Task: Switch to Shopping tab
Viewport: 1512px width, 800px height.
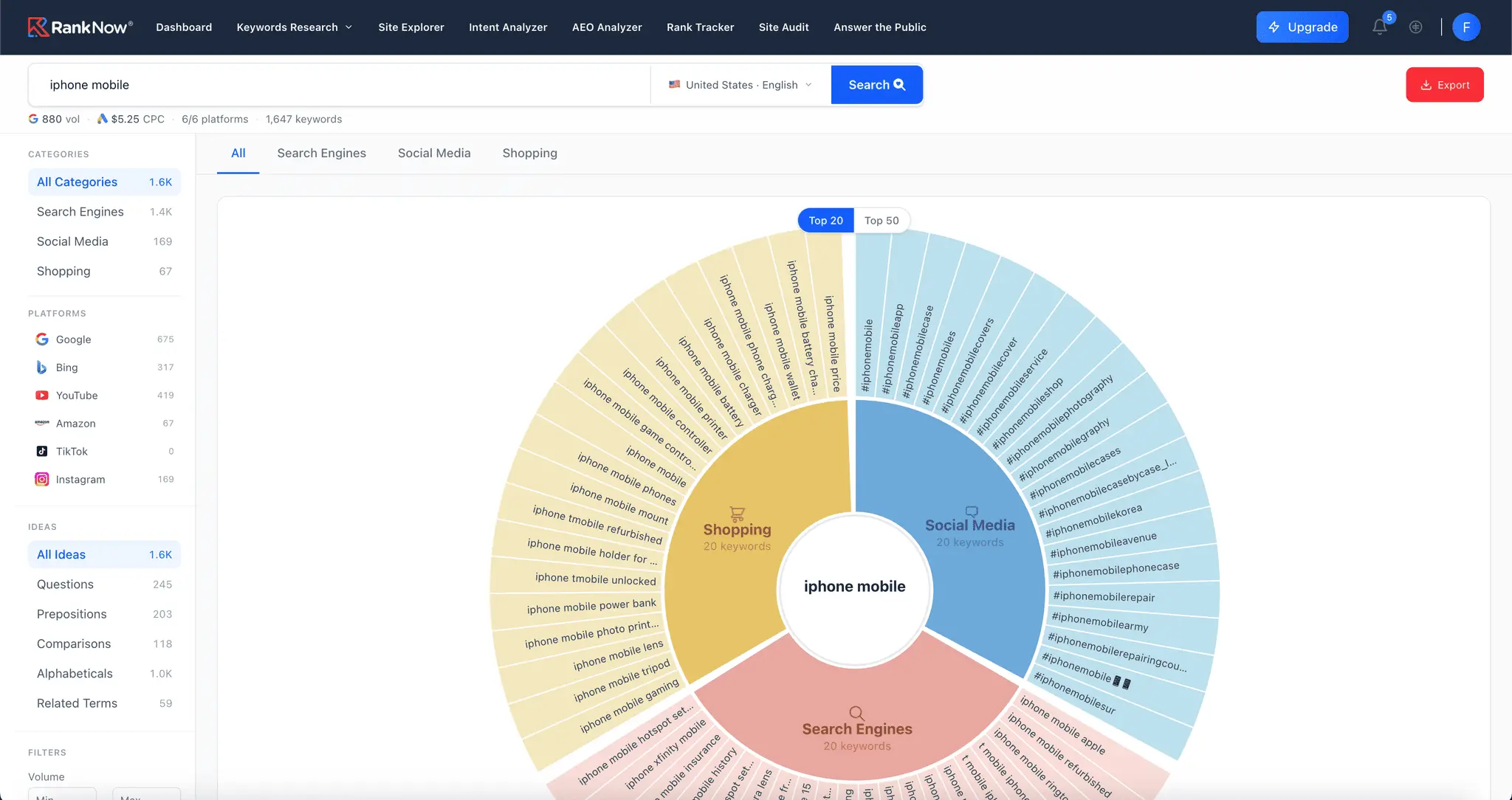Action: point(529,154)
